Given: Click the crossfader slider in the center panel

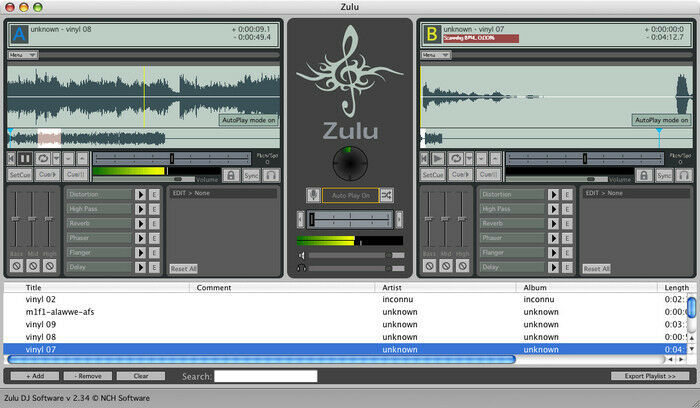Looking at the screenshot, I should [x=350, y=219].
